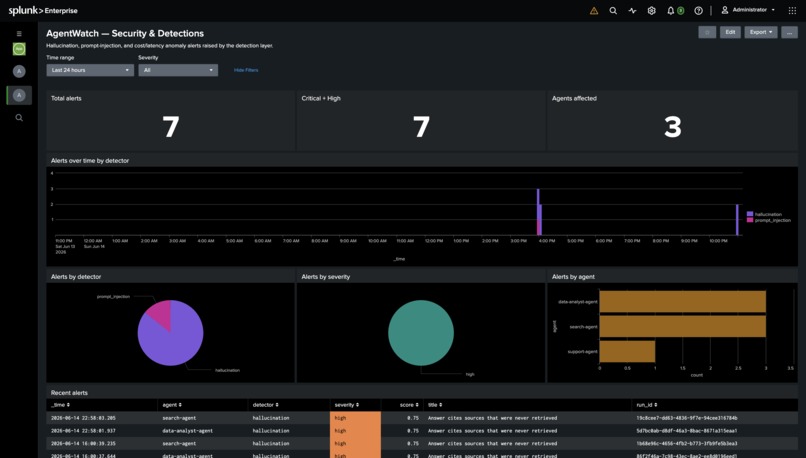Open the highlighted A app in sidebar

[x=19, y=95]
